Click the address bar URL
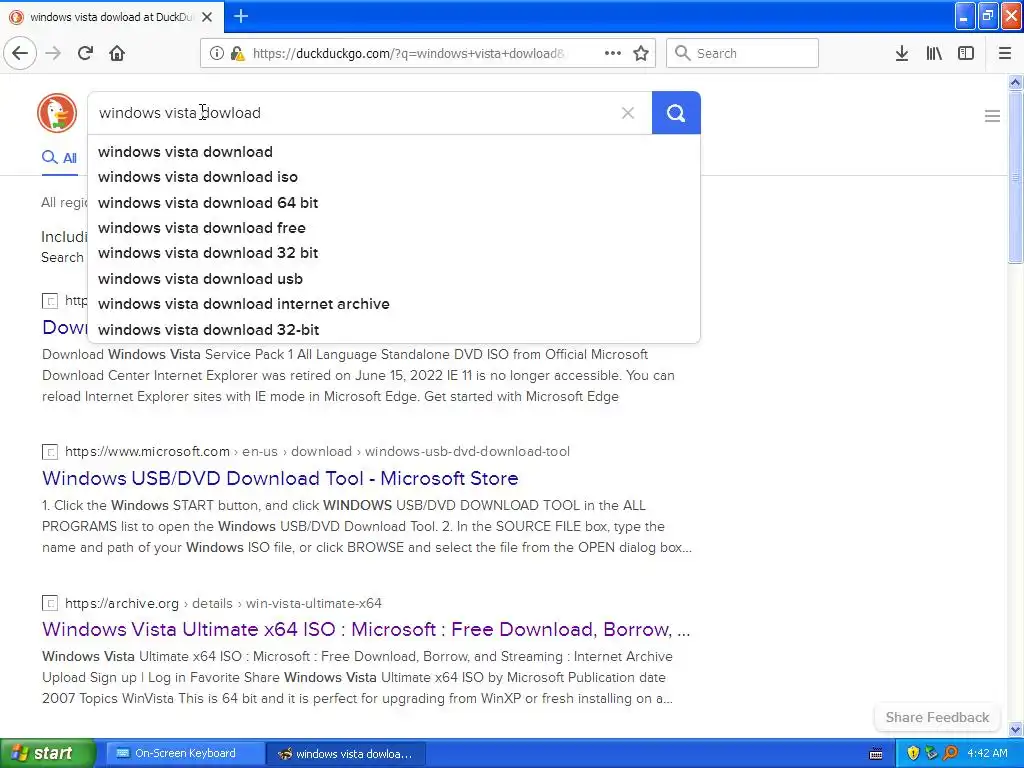Viewport: 1024px width, 768px height. 408,54
